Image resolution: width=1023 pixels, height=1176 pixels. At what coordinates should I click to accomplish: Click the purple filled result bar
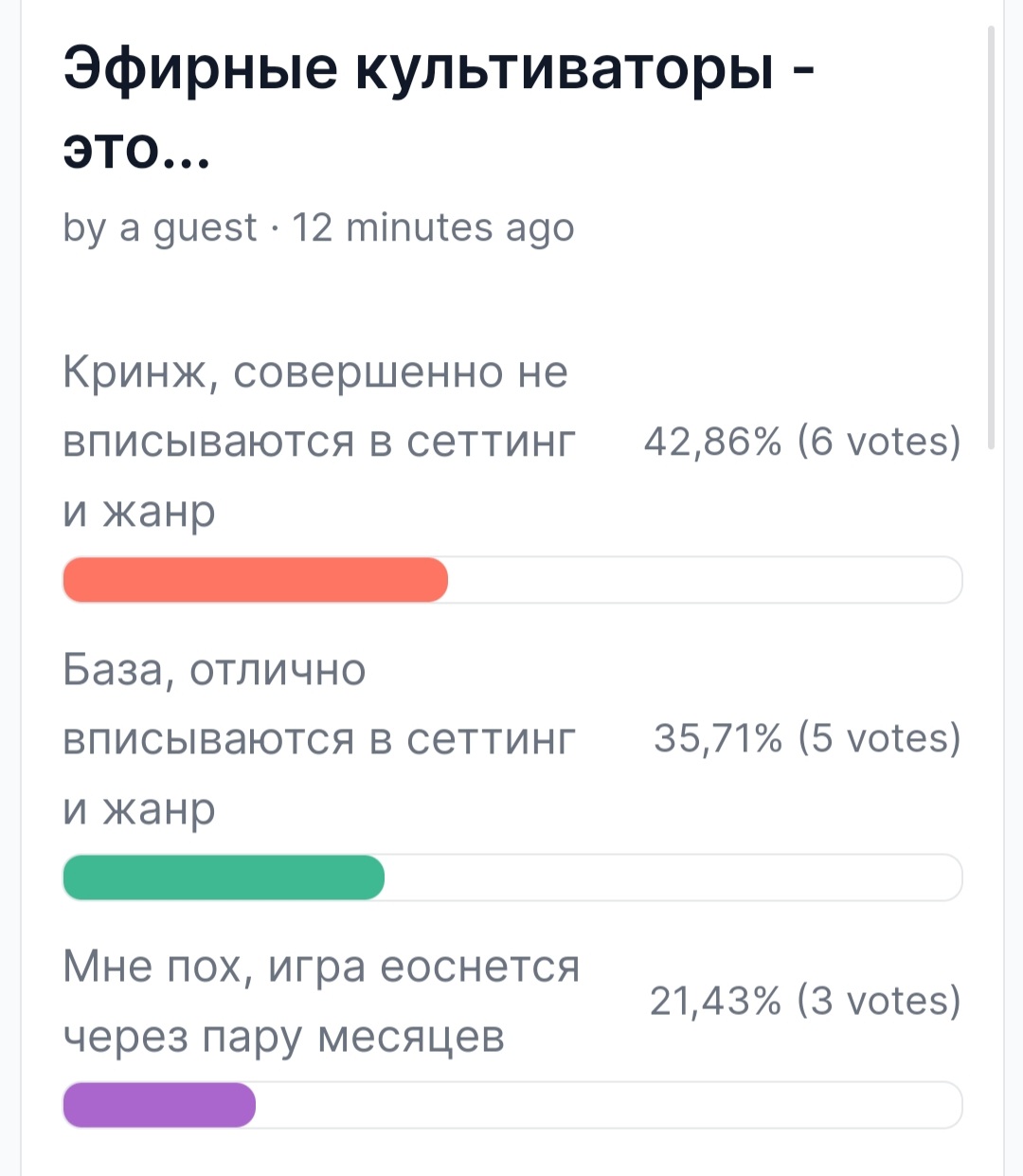pos(159,1105)
